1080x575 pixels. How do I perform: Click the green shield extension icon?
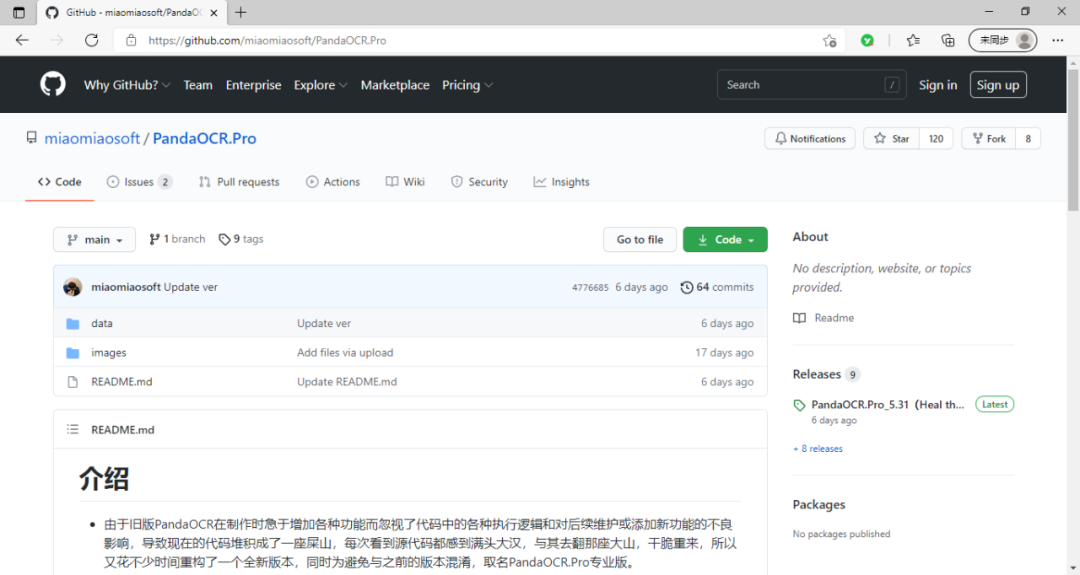(867, 41)
